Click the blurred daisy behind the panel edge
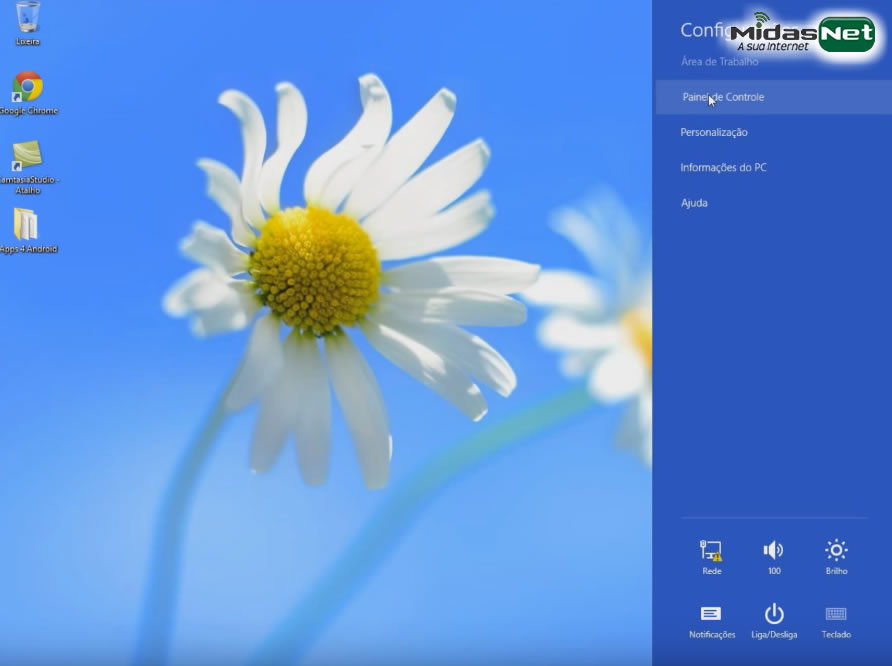Screen dimensions: 892x666 click(x=600, y=320)
